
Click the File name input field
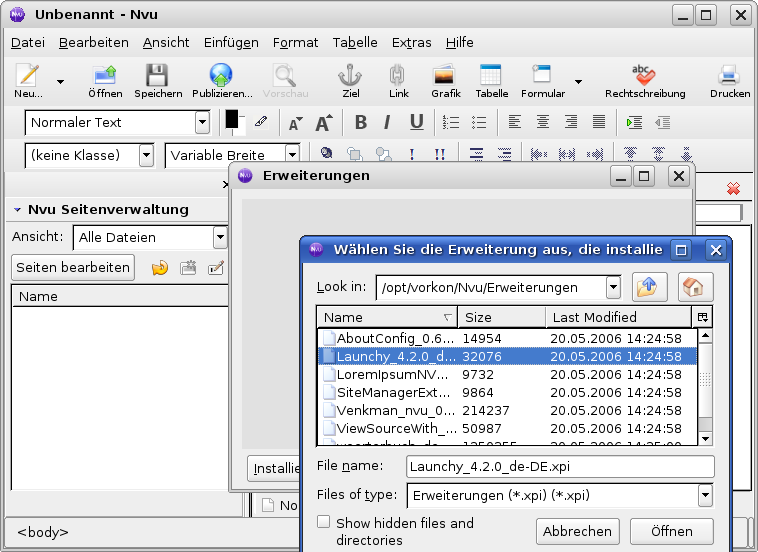coord(560,466)
